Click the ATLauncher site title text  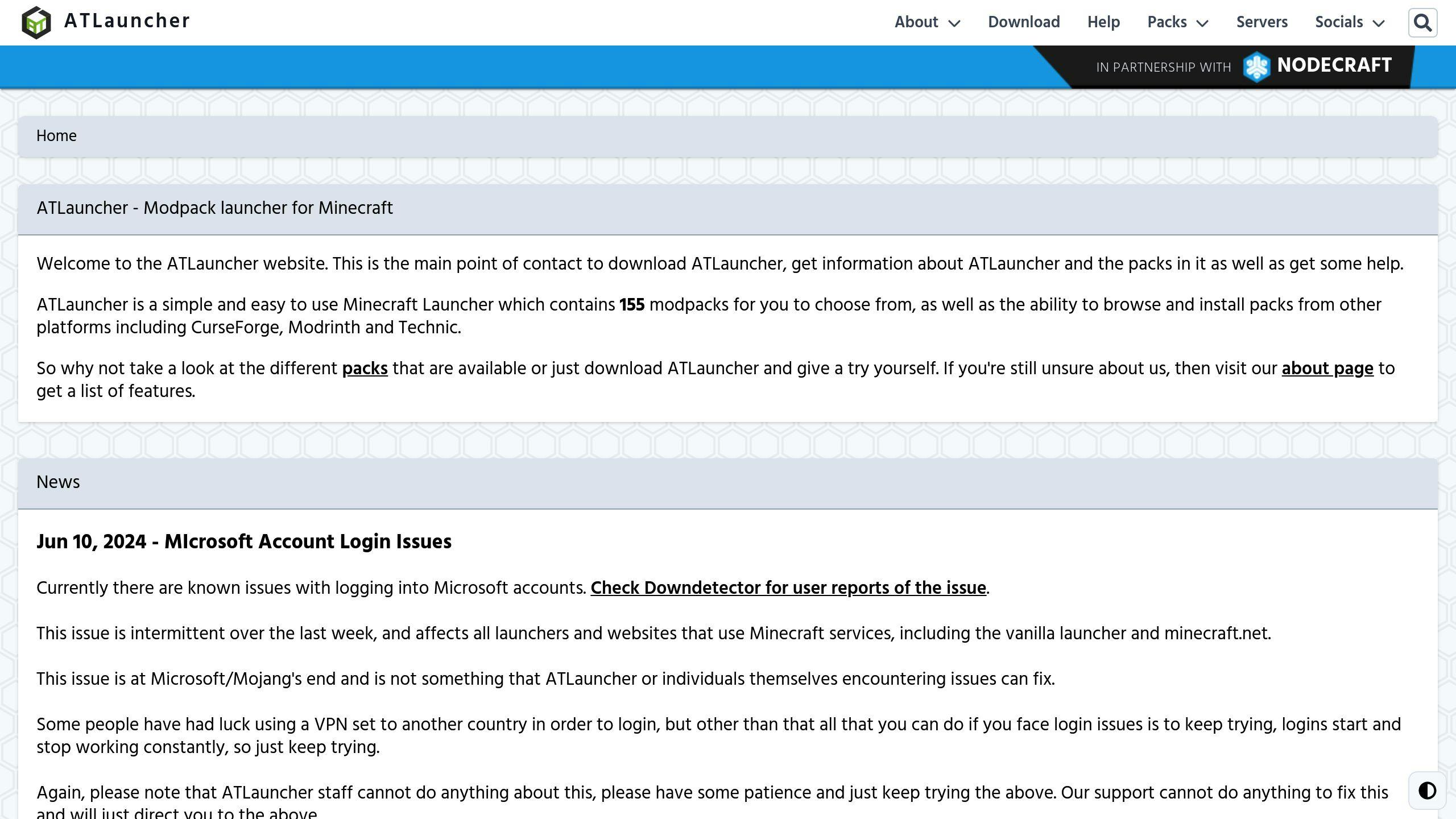[x=127, y=21]
